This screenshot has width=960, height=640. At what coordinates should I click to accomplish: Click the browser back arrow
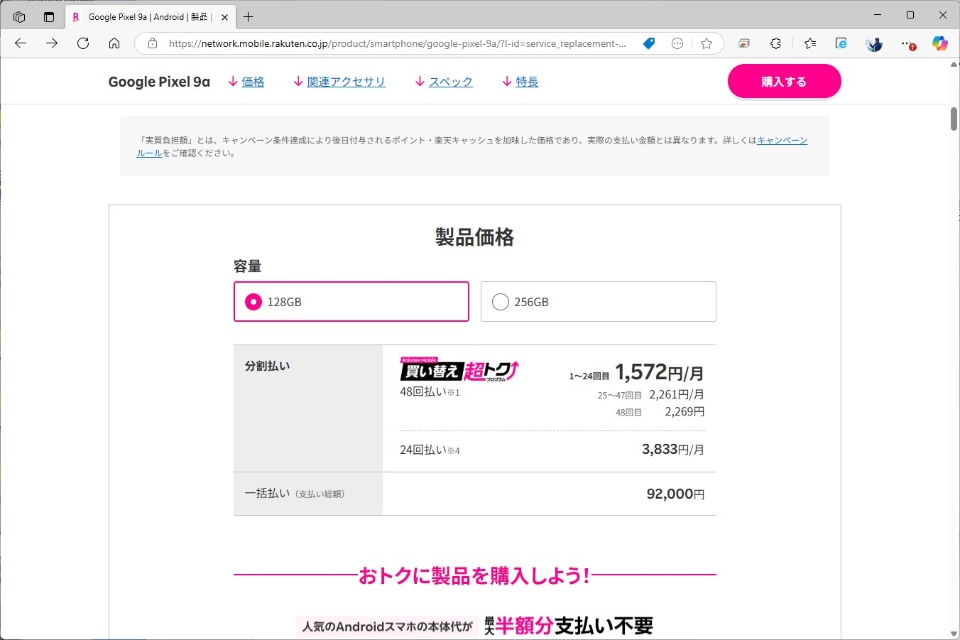coord(20,43)
